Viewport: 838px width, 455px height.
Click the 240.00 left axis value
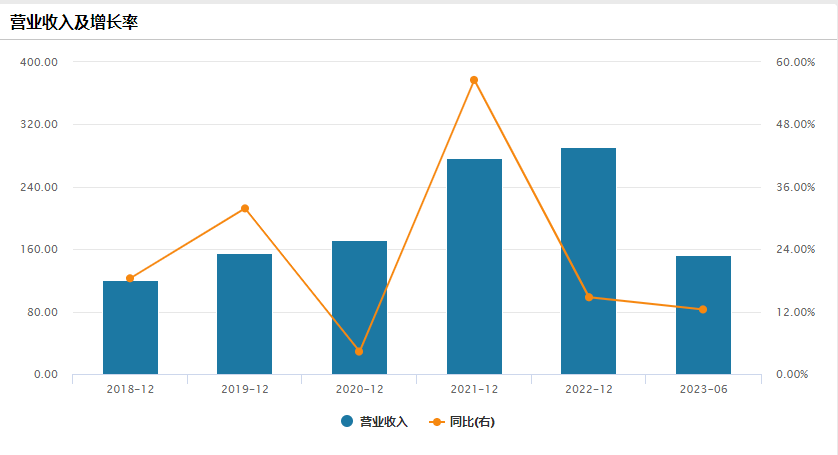pyautogui.click(x=39, y=187)
